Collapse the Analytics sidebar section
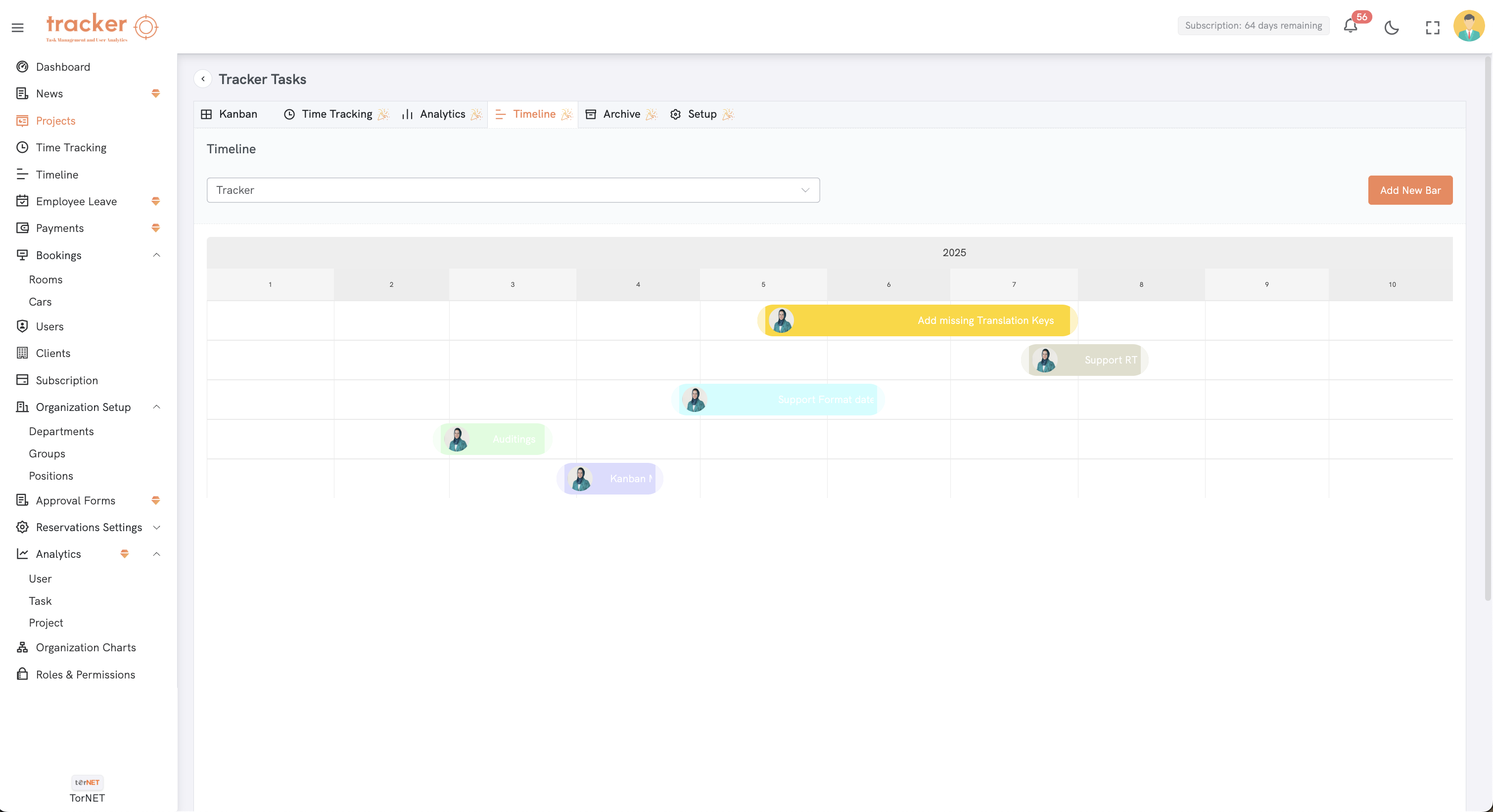The height and width of the screenshot is (812, 1493). (x=156, y=554)
